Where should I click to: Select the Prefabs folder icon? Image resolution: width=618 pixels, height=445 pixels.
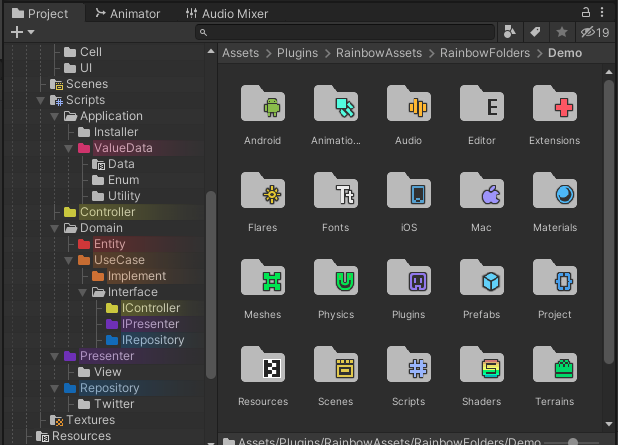click(x=482, y=280)
